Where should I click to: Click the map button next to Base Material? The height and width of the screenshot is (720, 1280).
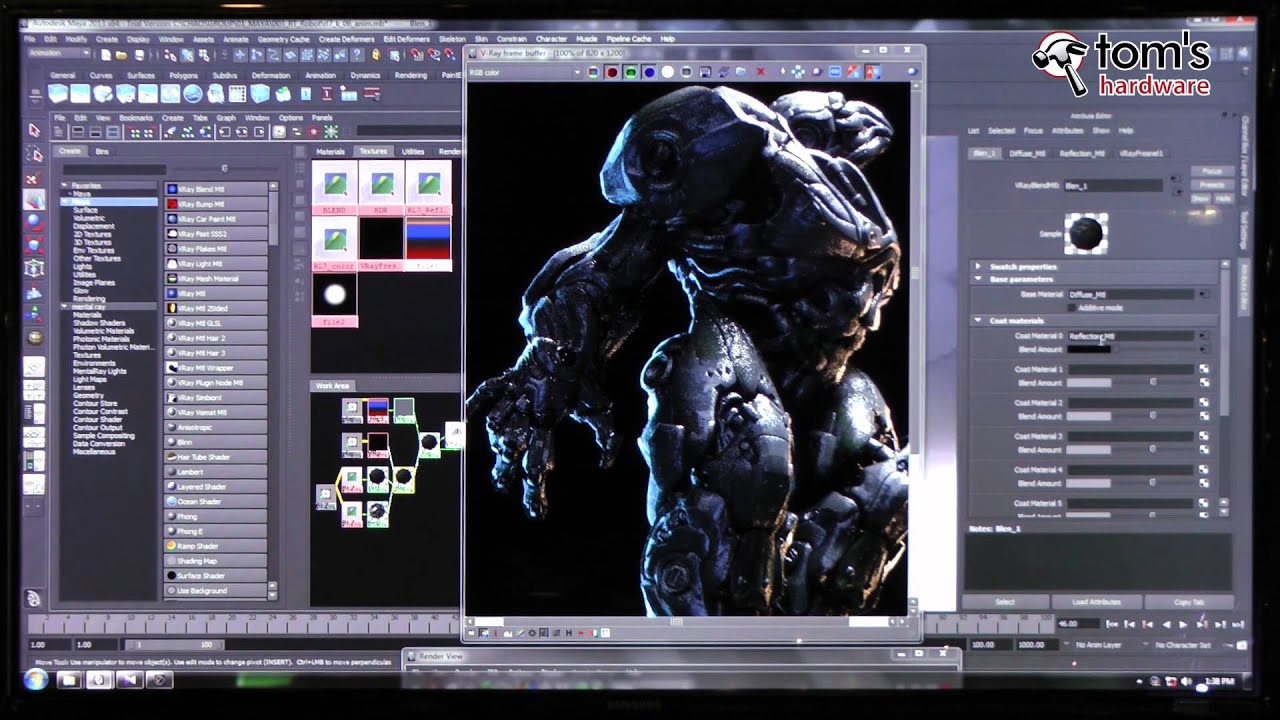pos(1204,295)
